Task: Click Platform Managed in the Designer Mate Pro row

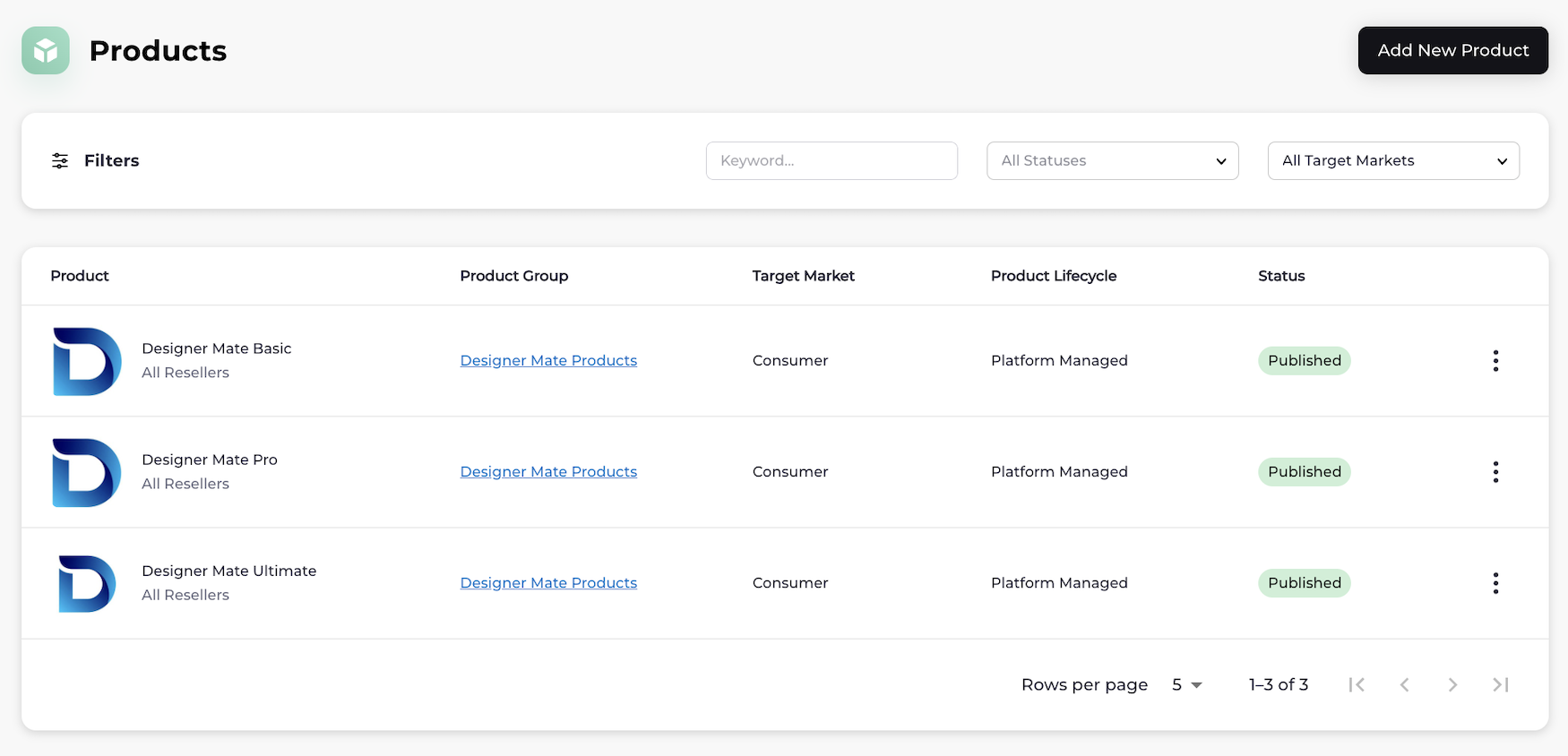Action: pos(1059,471)
